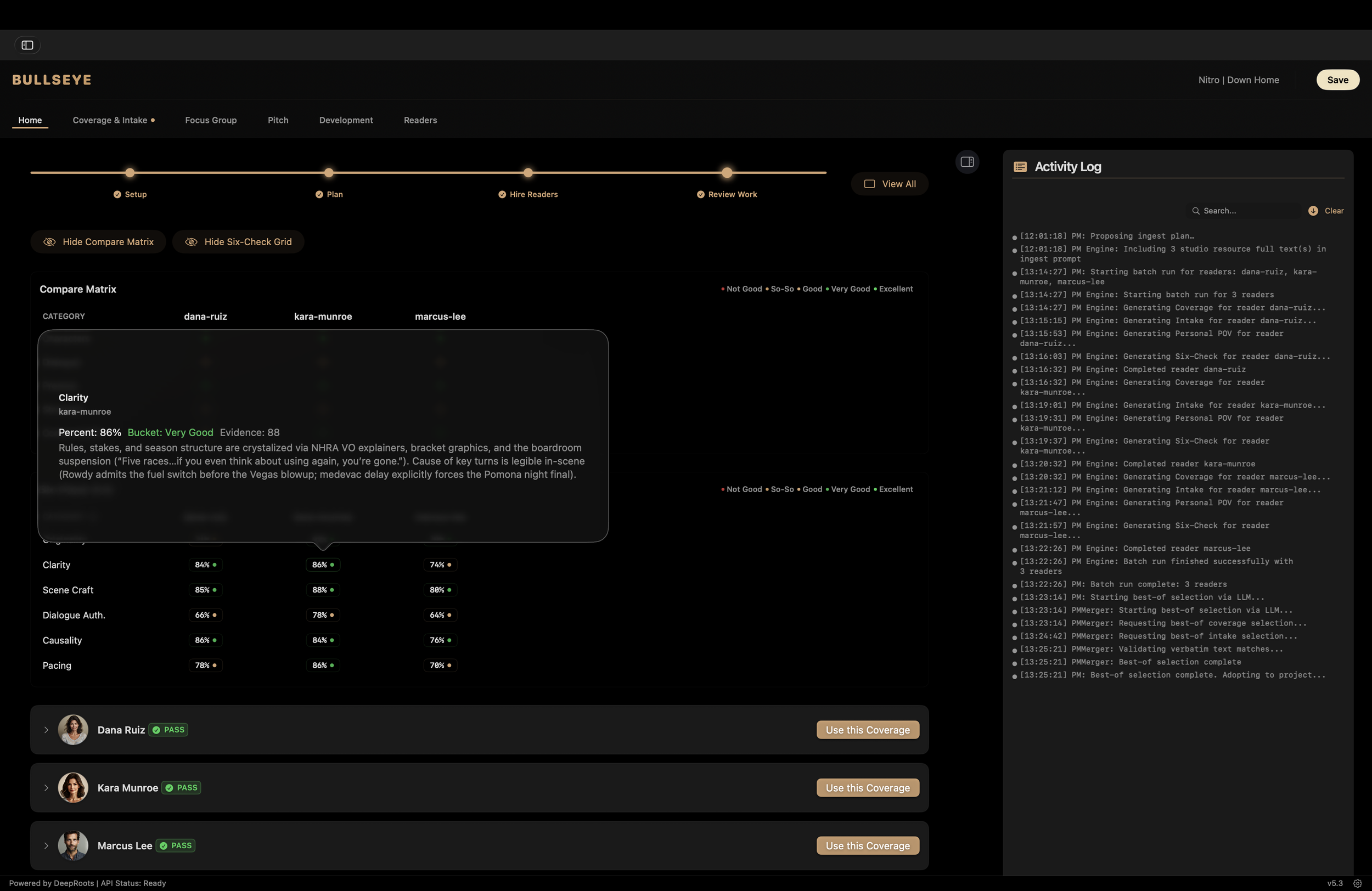Viewport: 1372px width, 891px height.
Task: Click the marcus-lee column header
Action: [441, 317]
